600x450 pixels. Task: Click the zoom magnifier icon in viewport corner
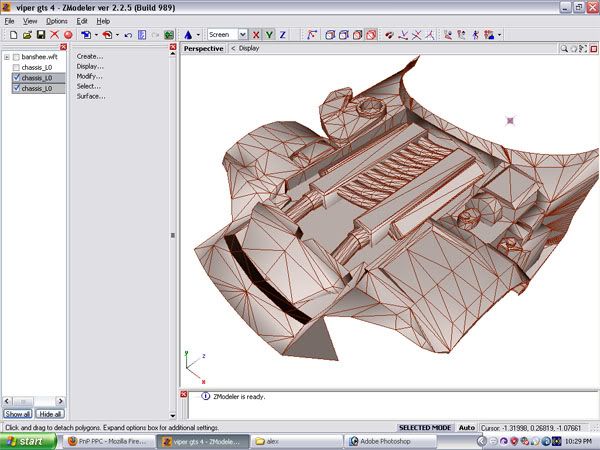564,47
